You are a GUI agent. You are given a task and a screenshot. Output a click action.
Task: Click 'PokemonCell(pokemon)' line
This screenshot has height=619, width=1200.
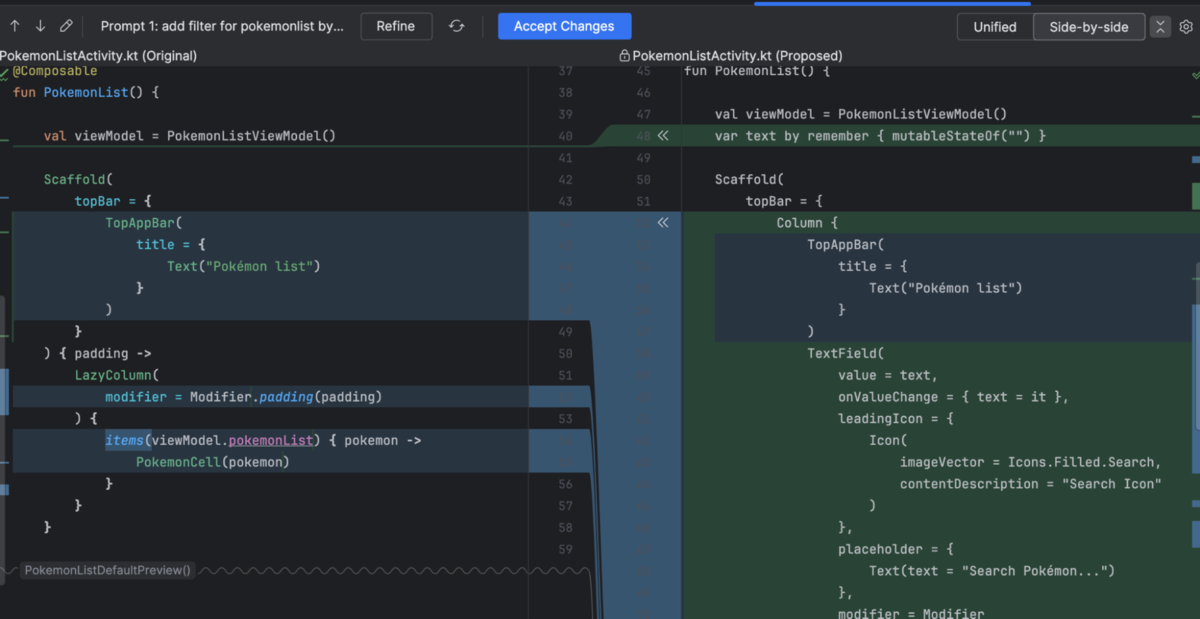tap(213, 462)
